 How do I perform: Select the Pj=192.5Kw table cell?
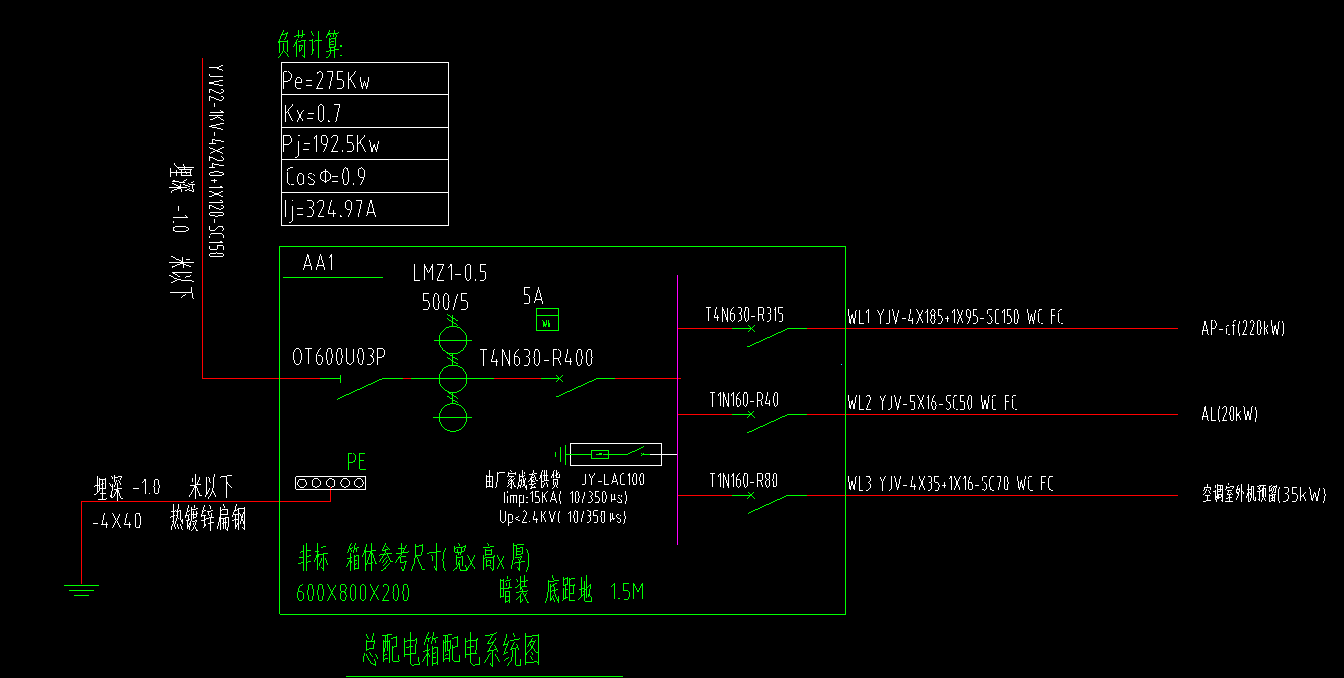tap(365, 144)
